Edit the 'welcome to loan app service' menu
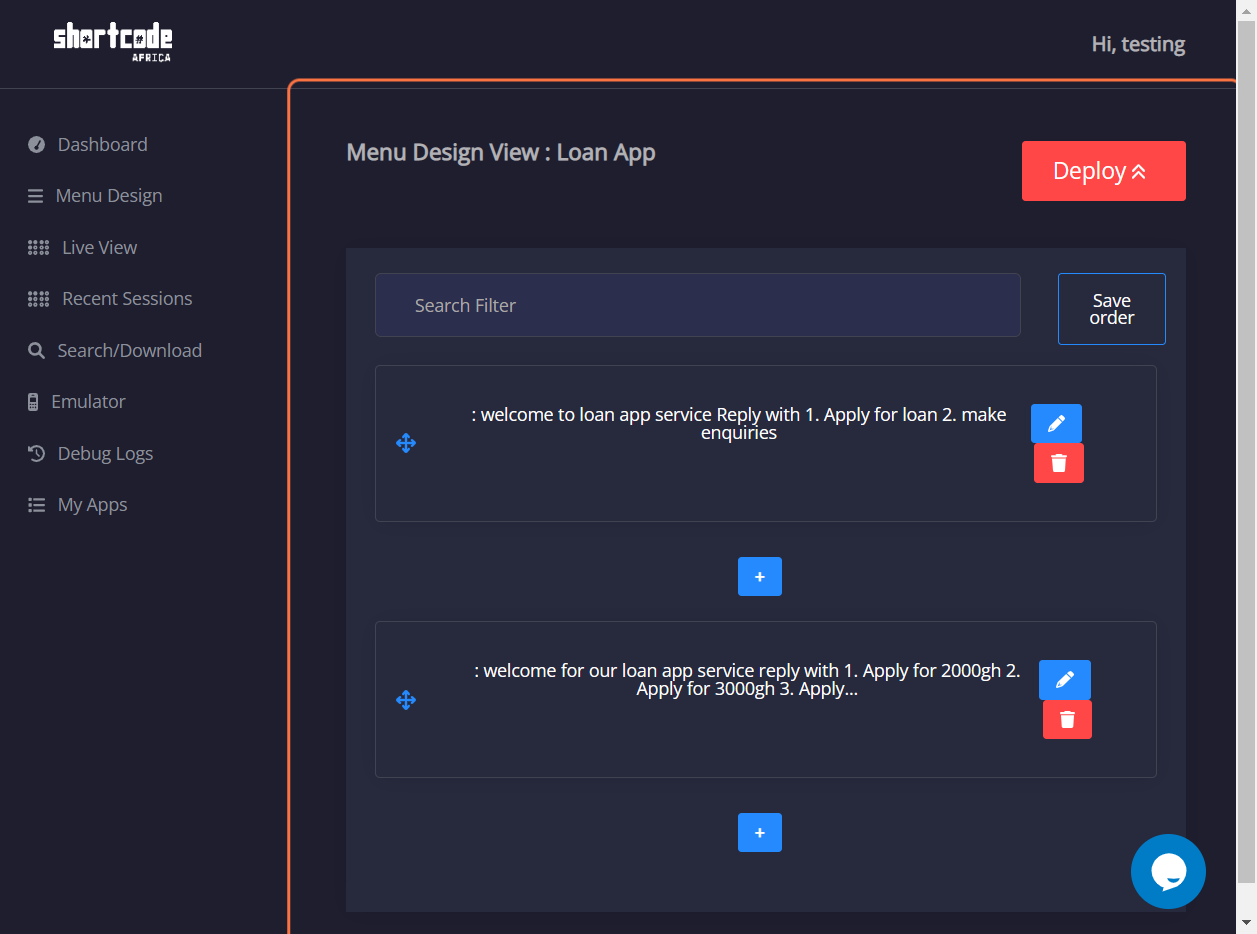Screen dimensions: 1257x934 [1056, 423]
